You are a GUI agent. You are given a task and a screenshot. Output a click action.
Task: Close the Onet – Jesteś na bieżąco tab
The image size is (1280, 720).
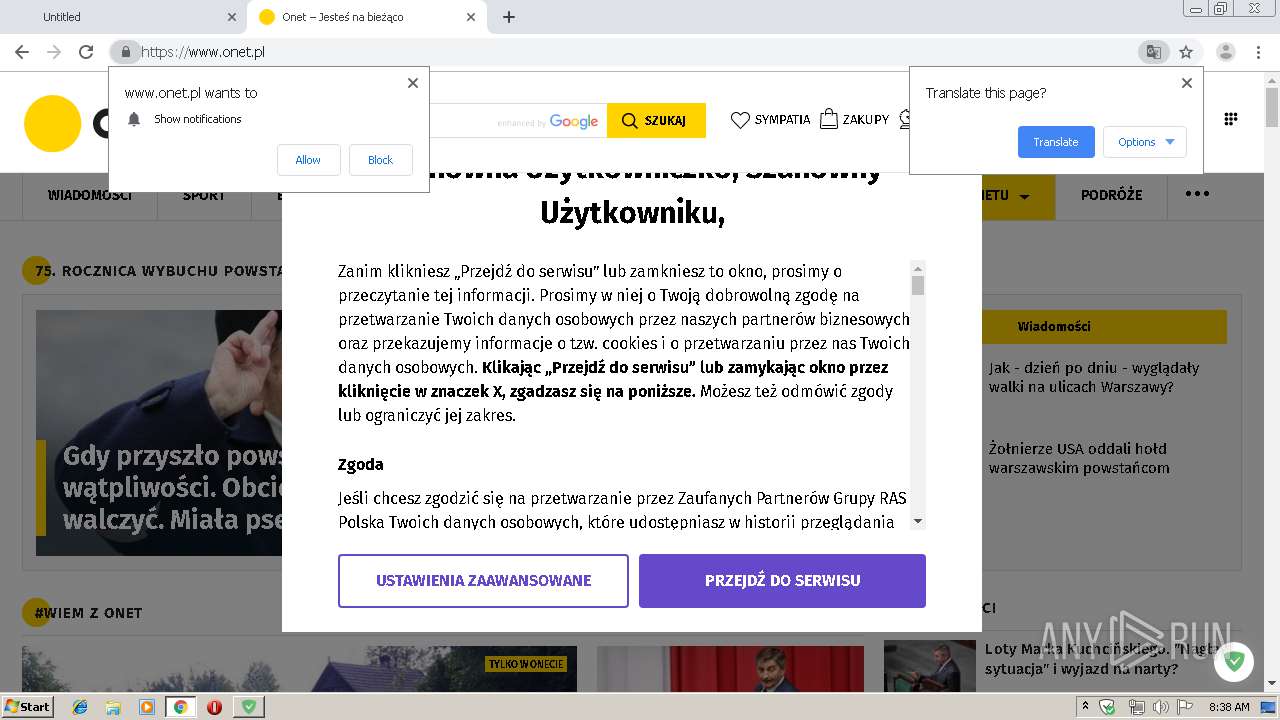(x=472, y=17)
